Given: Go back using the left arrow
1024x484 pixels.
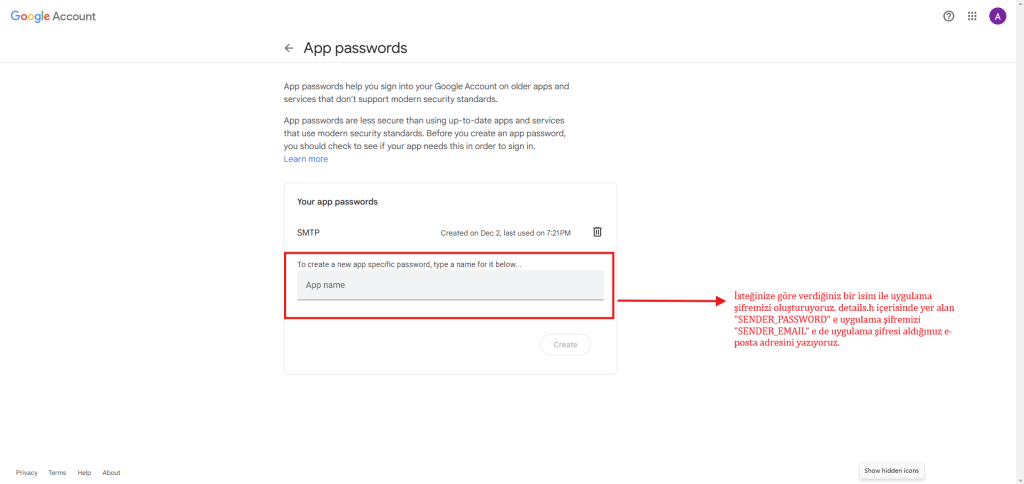Looking at the screenshot, I should tap(289, 48).
